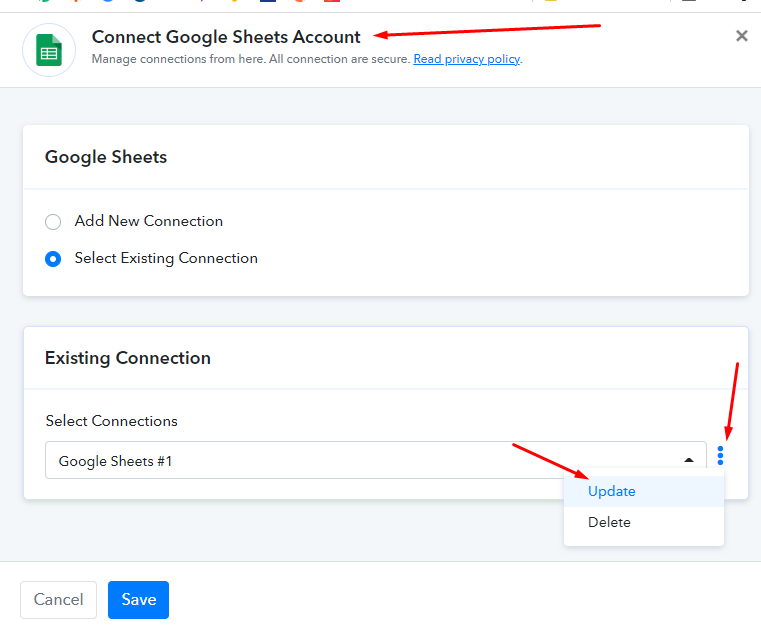The width and height of the screenshot is (761, 630).
Task: Open the three-dot connection options menu
Action: pos(720,455)
